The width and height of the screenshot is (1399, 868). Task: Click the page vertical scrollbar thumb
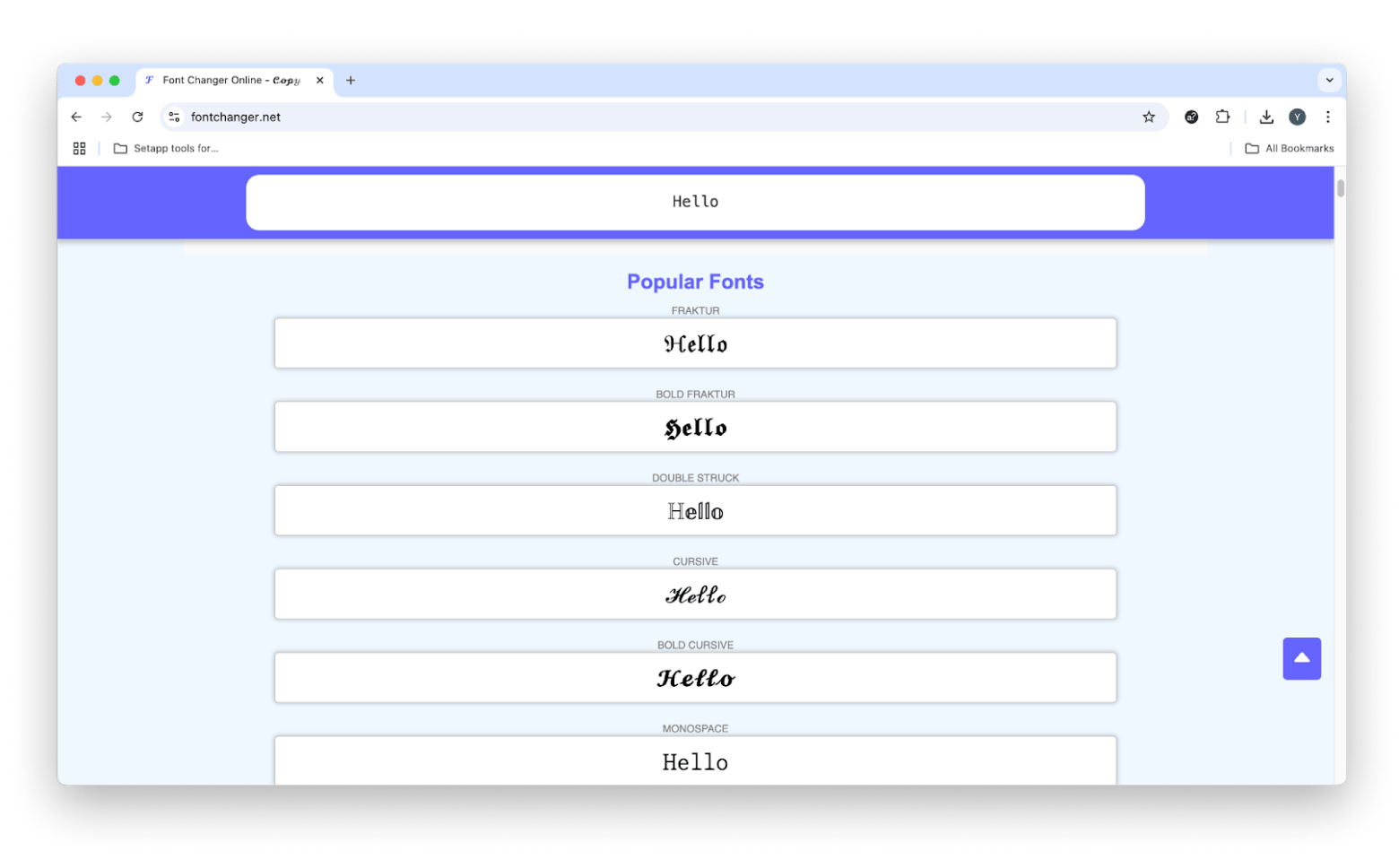[1341, 188]
